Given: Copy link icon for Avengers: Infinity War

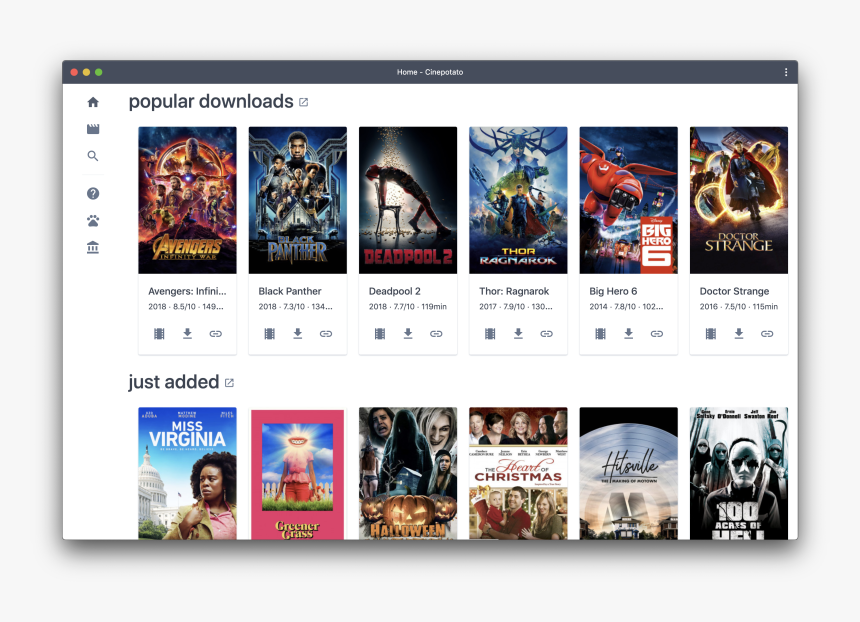Looking at the screenshot, I should pos(216,333).
